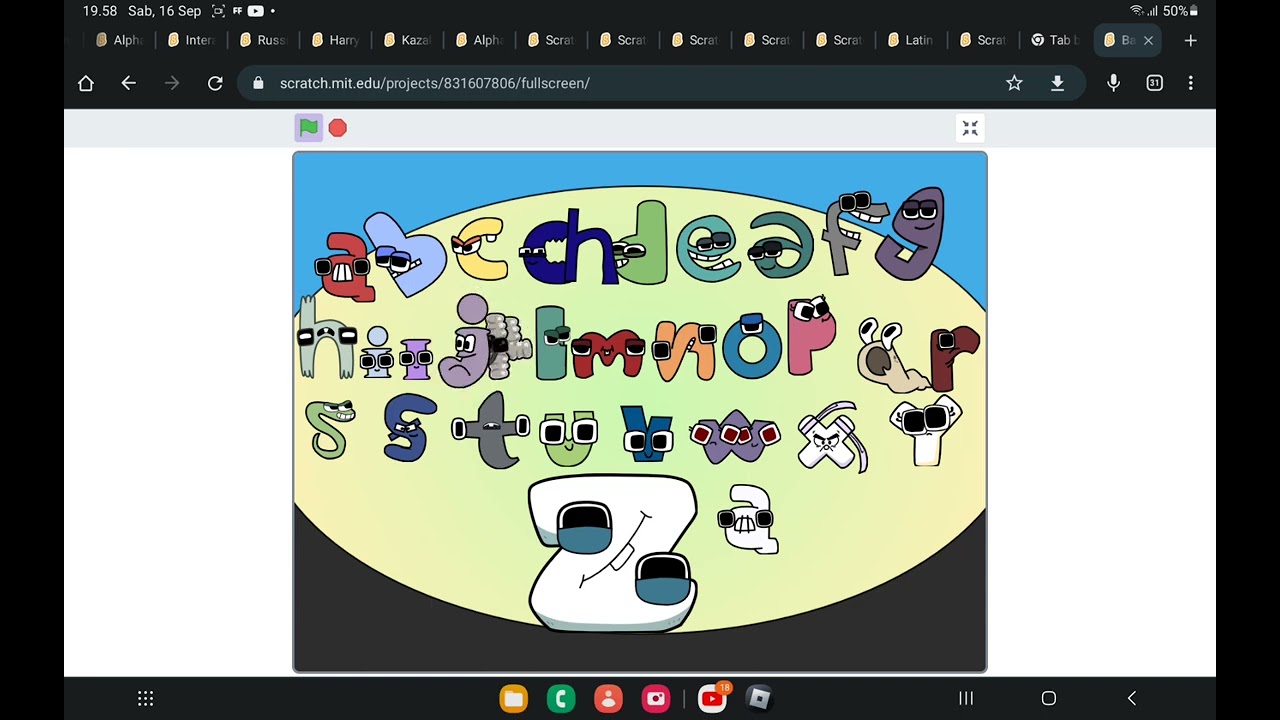Click the dark red r character

(954, 357)
